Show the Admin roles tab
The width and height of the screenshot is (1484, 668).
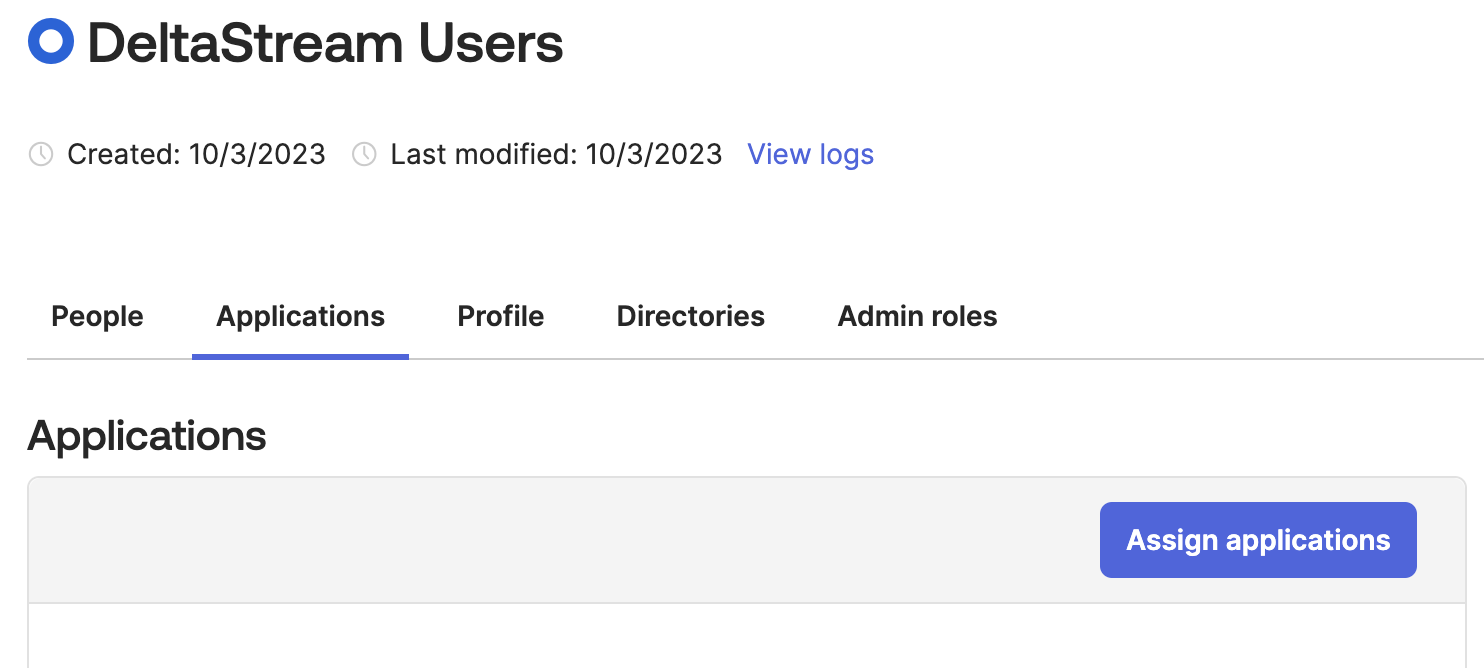pos(917,317)
